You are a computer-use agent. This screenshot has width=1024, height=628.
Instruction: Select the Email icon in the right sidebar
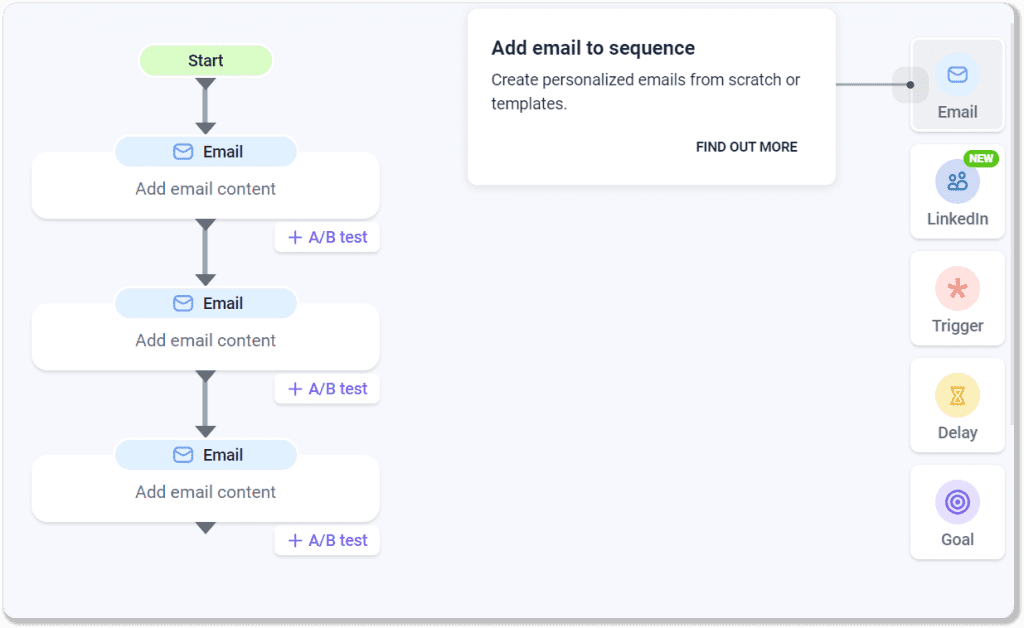[x=957, y=73]
